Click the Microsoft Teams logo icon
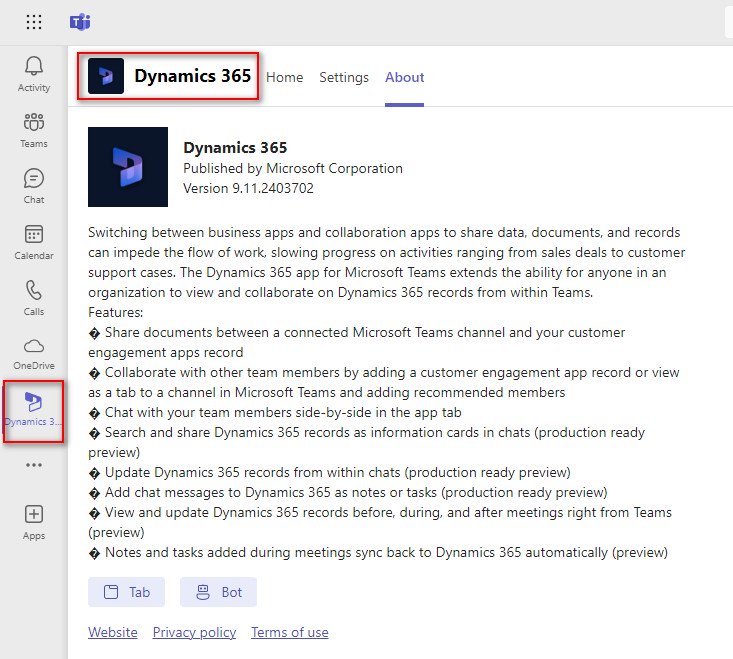This screenshot has height=659, width=733. (80, 22)
